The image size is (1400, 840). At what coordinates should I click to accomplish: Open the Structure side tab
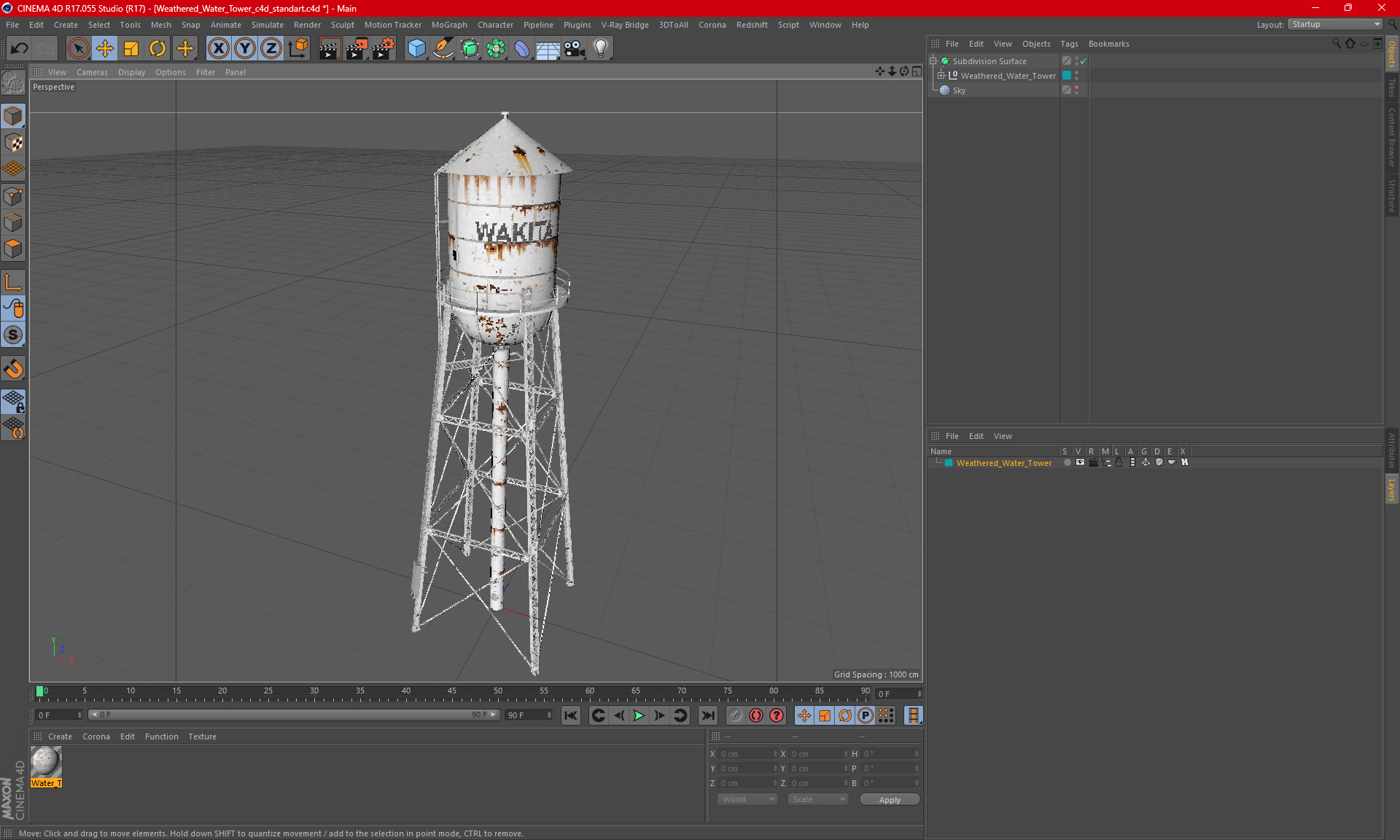pyautogui.click(x=1391, y=195)
